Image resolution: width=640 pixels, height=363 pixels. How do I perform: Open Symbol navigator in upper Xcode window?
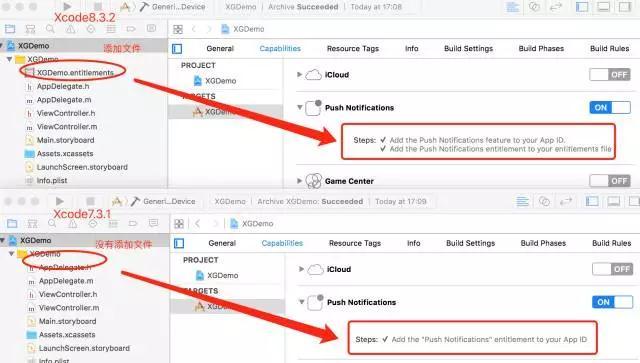30,29
